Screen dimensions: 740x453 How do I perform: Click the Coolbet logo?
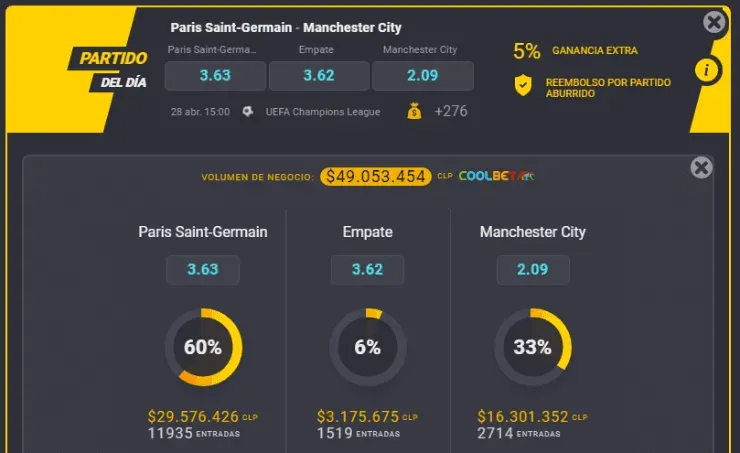[496, 176]
